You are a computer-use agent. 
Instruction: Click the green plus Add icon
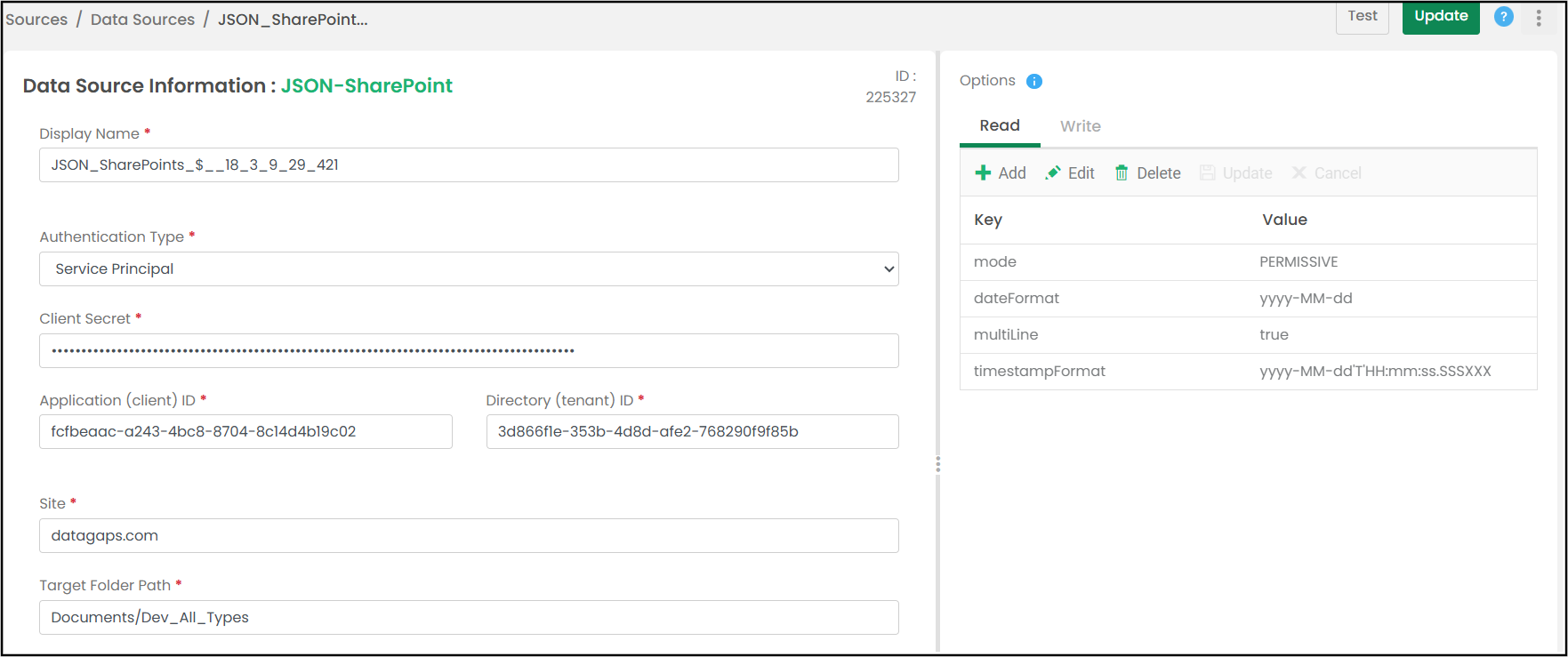983,173
